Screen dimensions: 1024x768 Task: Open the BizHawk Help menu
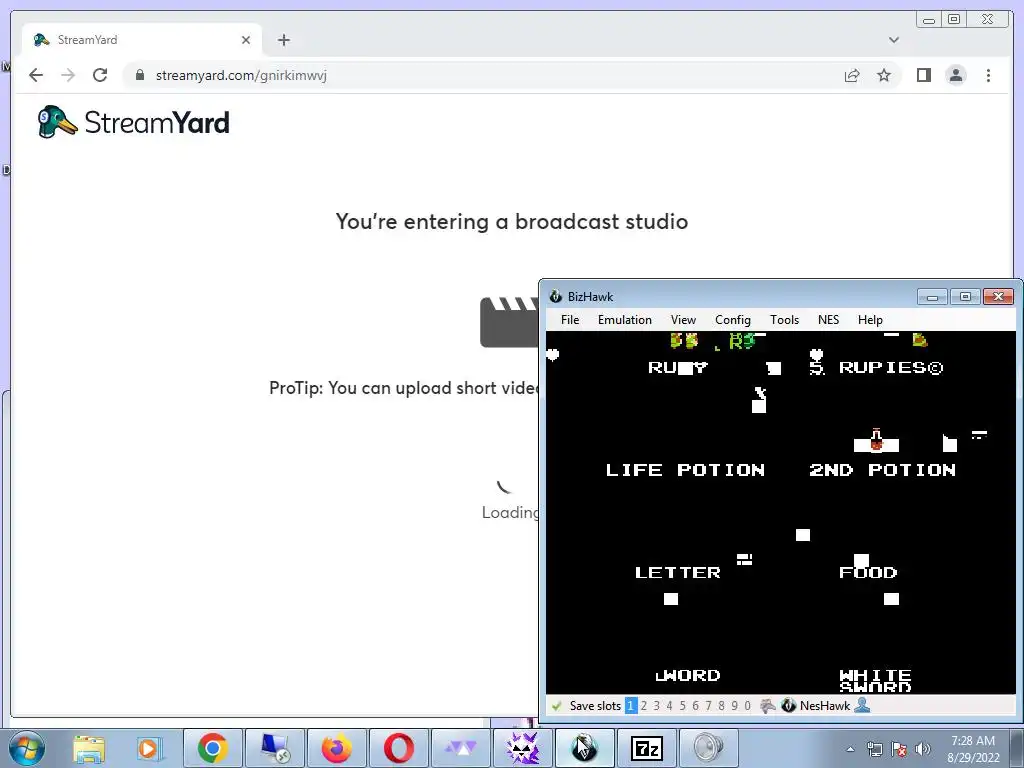point(870,320)
